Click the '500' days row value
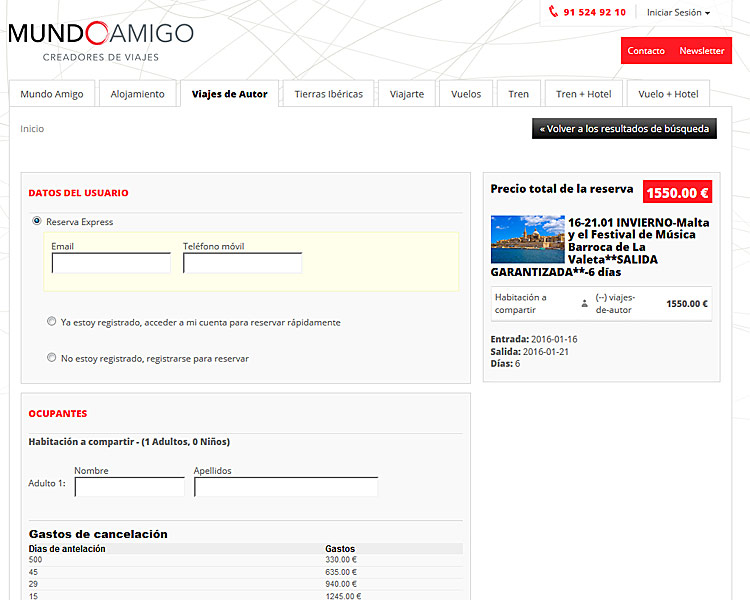 point(35,559)
